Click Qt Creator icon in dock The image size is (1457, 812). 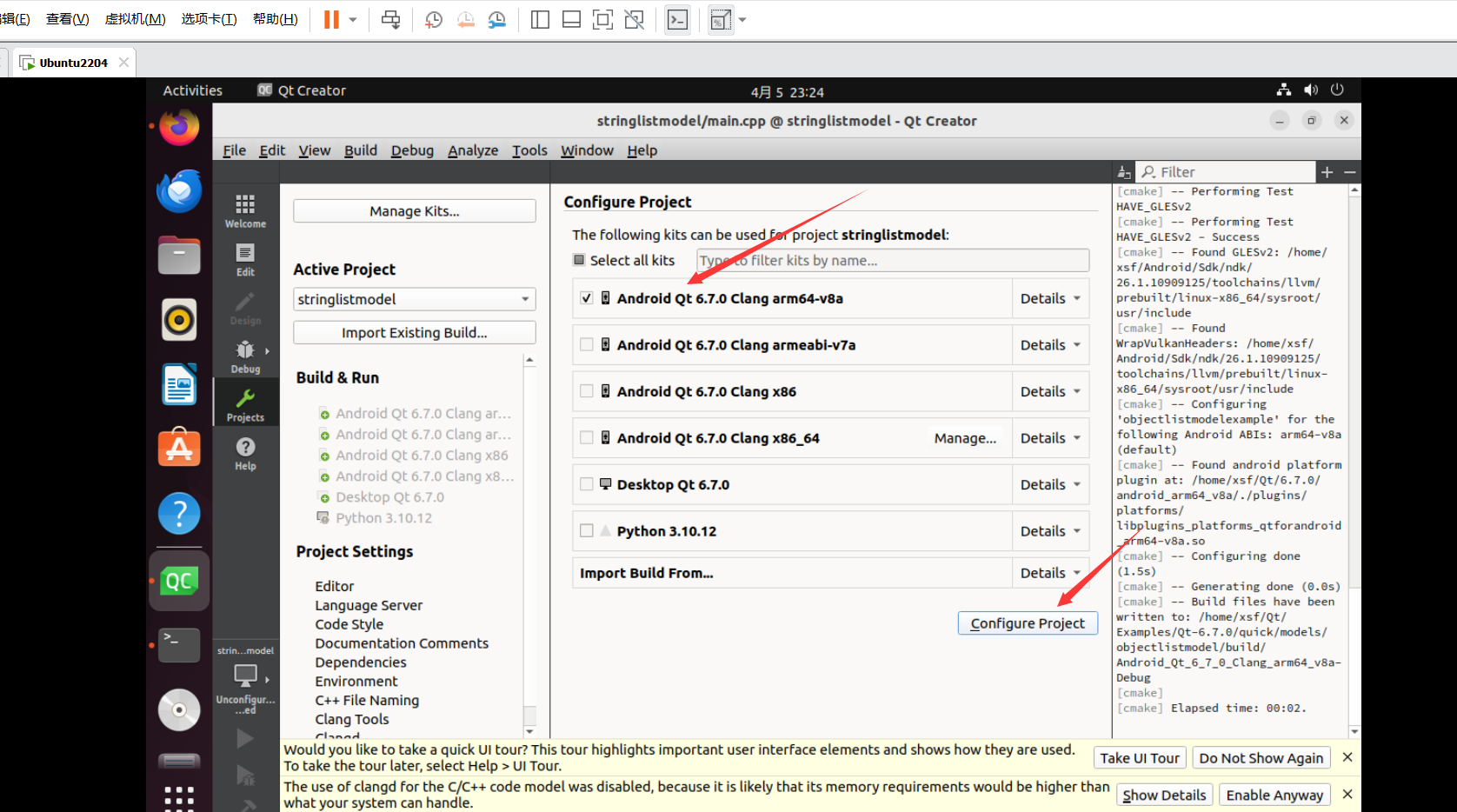pyautogui.click(x=179, y=581)
